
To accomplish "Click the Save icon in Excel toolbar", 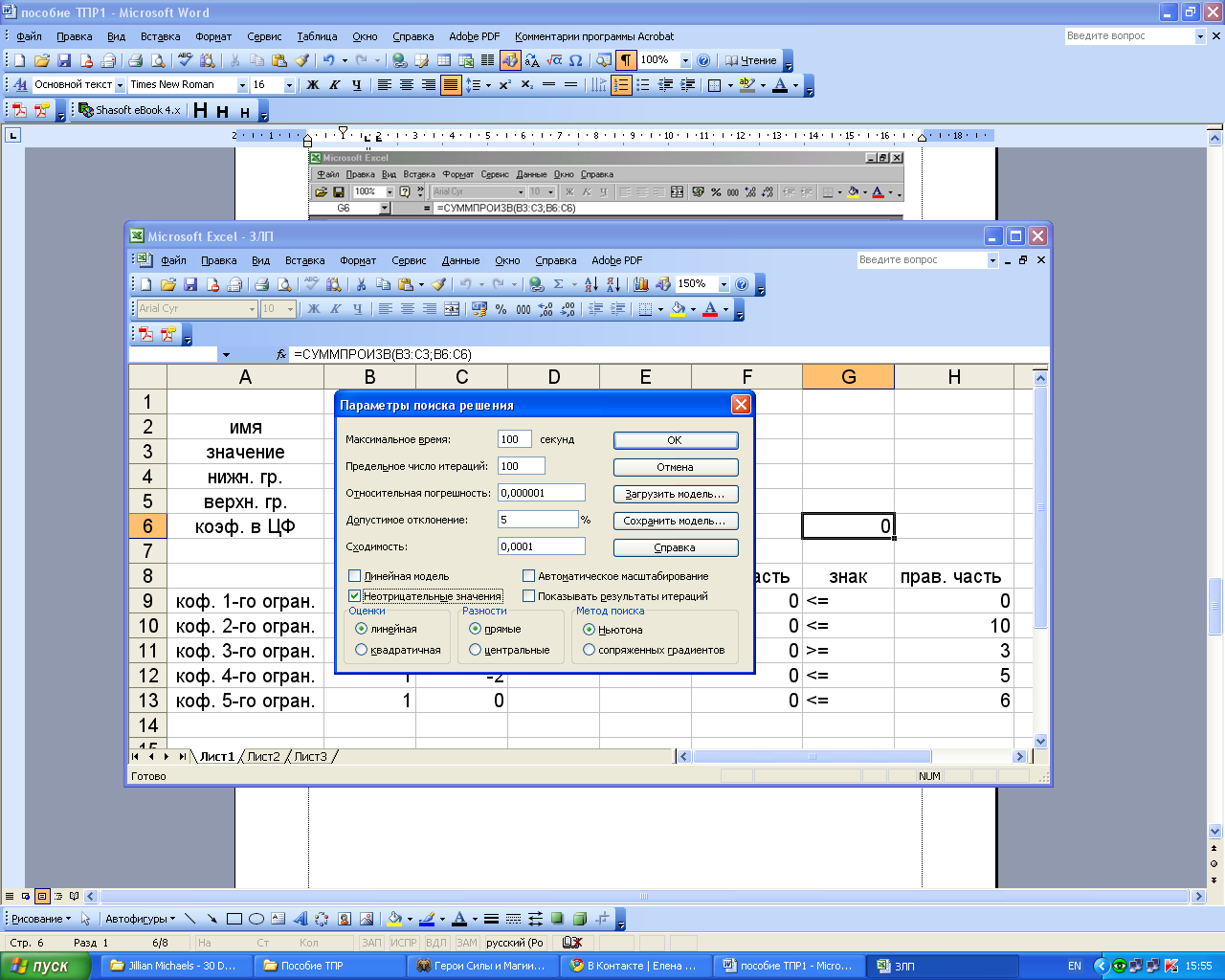I will [190, 284].
